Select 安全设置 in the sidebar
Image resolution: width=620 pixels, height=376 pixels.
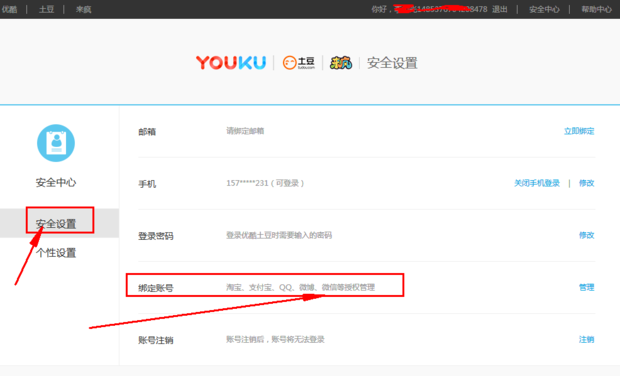[56, 224]
